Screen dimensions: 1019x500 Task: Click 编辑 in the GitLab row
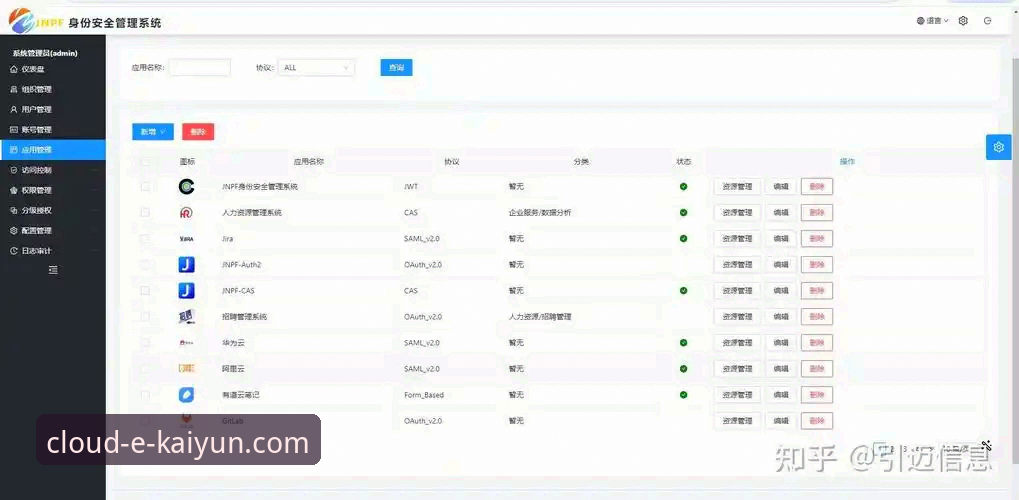(x=780, y=421)
